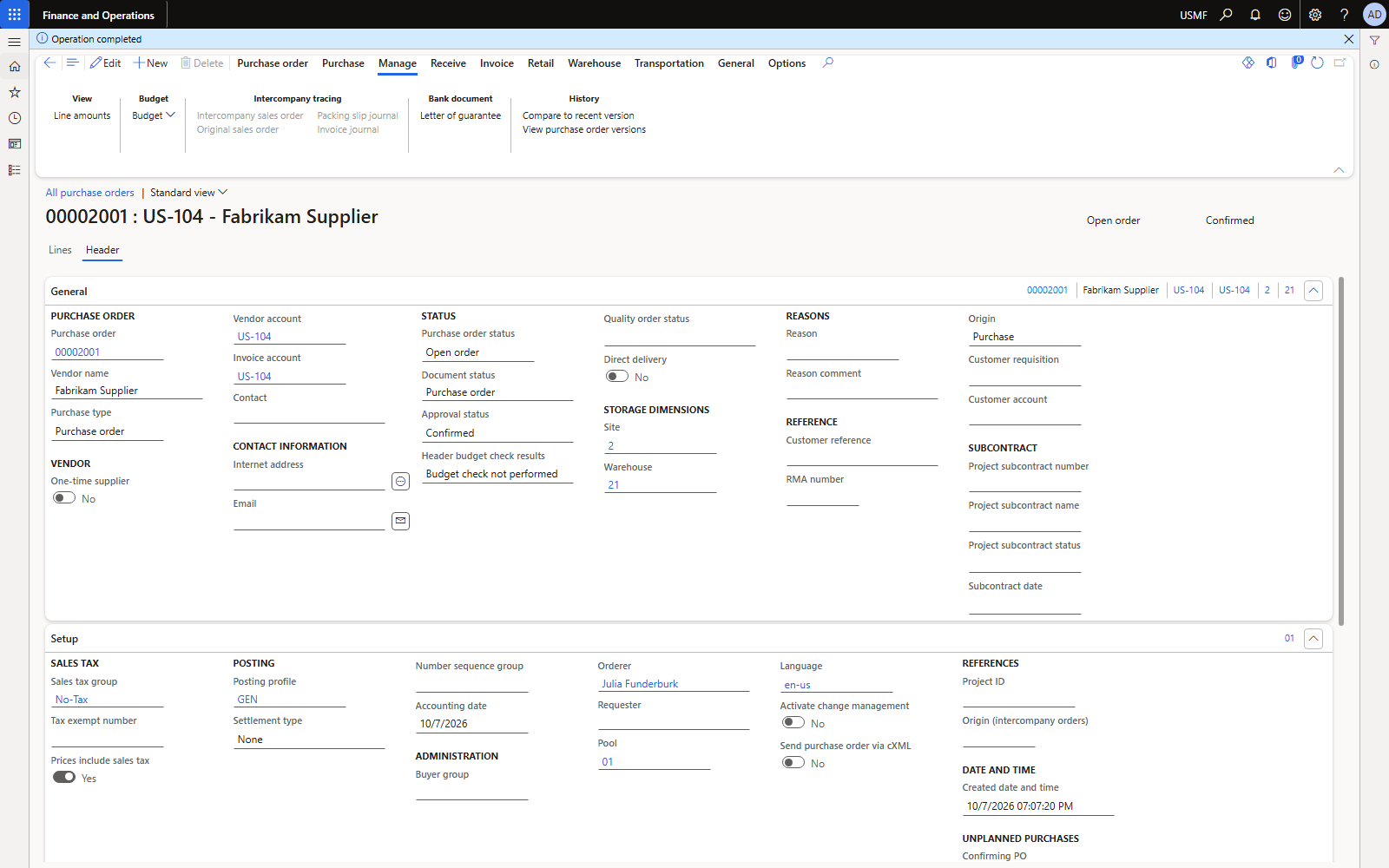
Task: Click View purchase order versions
Action: [584, 129]
